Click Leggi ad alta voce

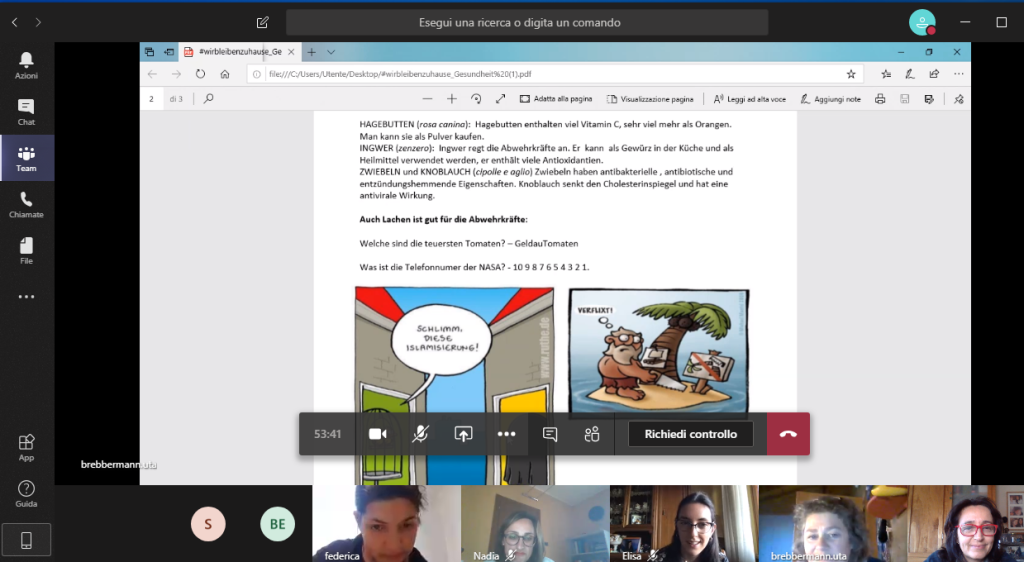750,99
